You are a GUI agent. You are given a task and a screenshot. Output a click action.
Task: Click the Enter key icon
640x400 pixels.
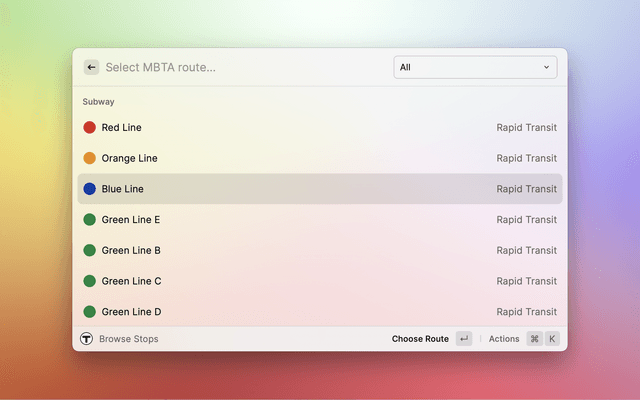click(464, 339)
